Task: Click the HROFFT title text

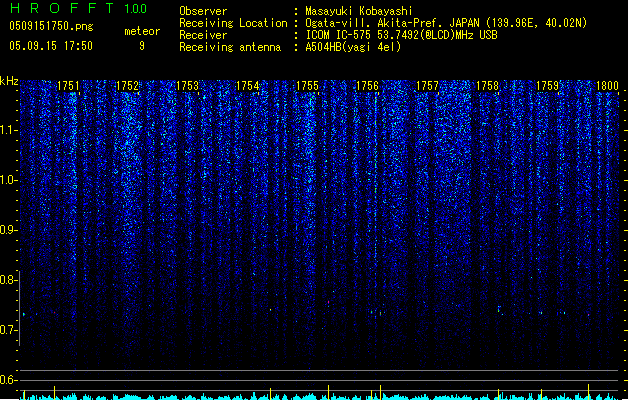Action: 63,8
